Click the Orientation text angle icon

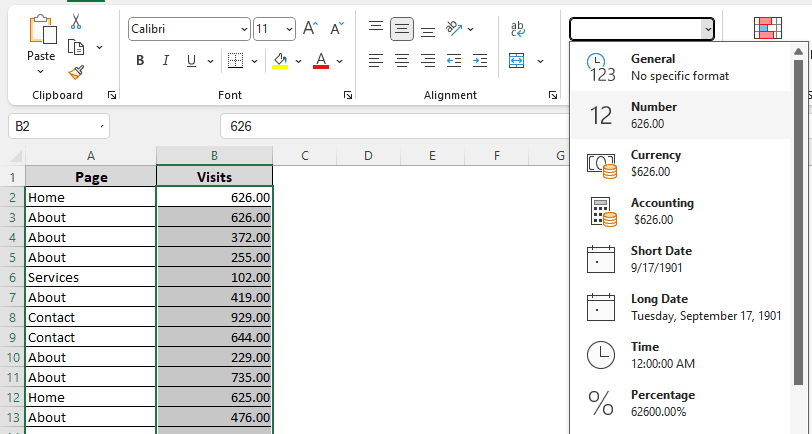click(x=454, y=28)
